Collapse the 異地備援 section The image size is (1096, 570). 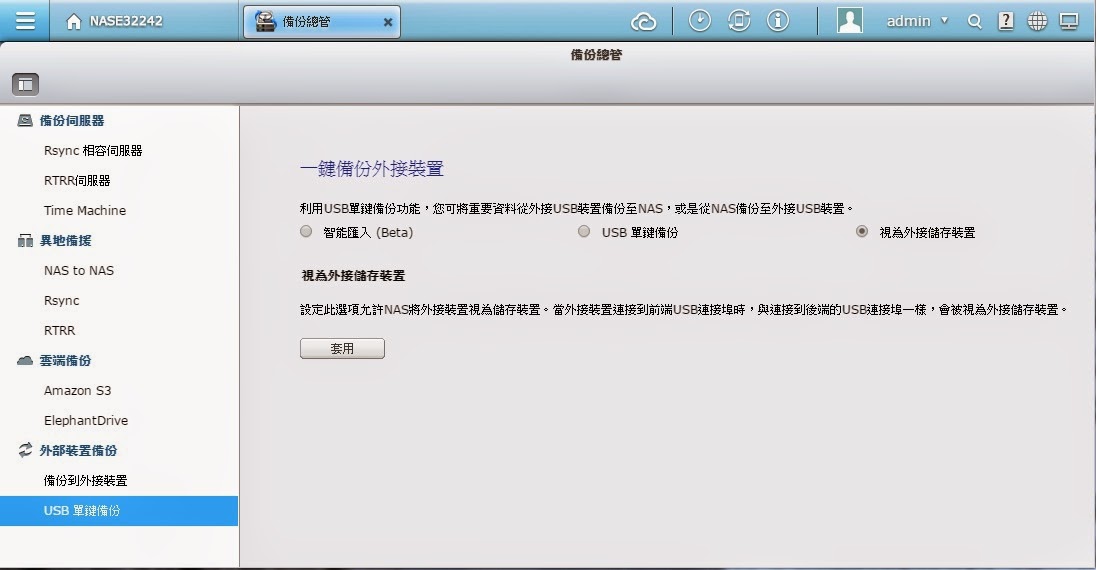66,241
